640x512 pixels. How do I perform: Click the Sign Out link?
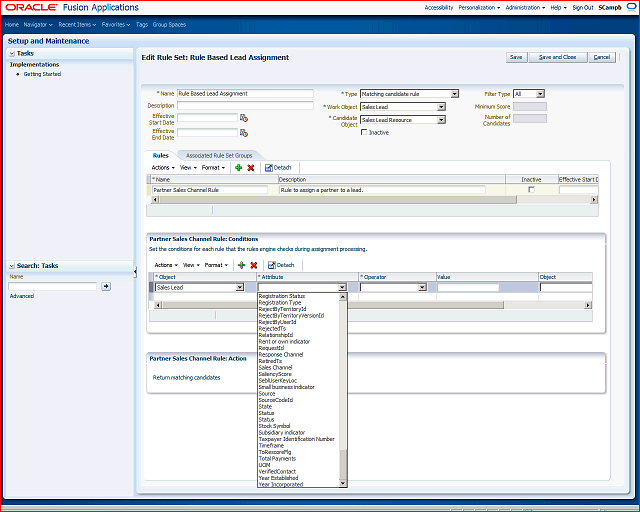click(x=583, y=7)
